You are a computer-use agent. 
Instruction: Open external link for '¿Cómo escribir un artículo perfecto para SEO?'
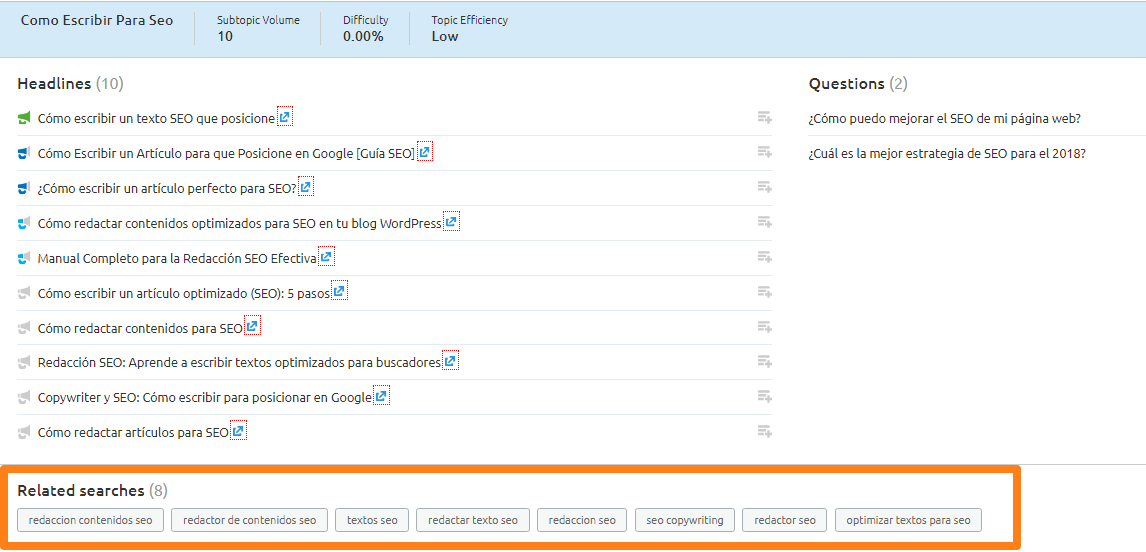306,187
